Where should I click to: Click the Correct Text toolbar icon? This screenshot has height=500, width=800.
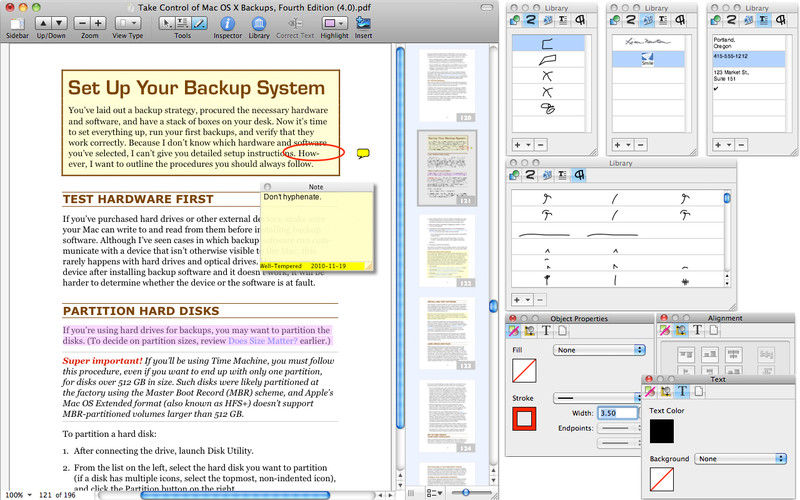[295, 23]
